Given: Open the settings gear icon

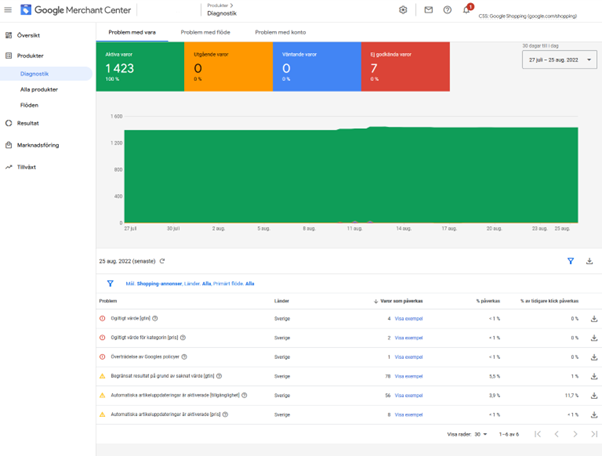Looking at the screenshot, I should [403, 10].
